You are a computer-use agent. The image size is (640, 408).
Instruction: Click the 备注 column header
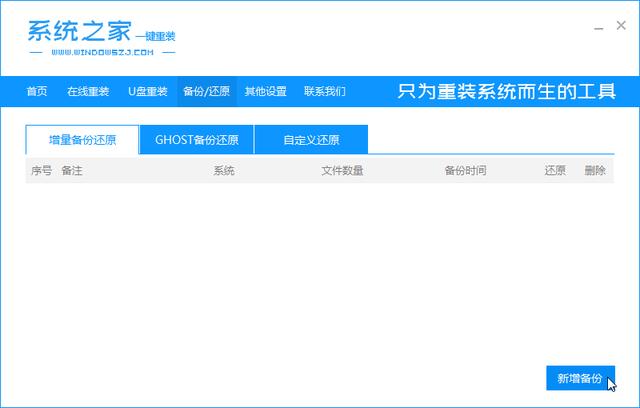72,171
